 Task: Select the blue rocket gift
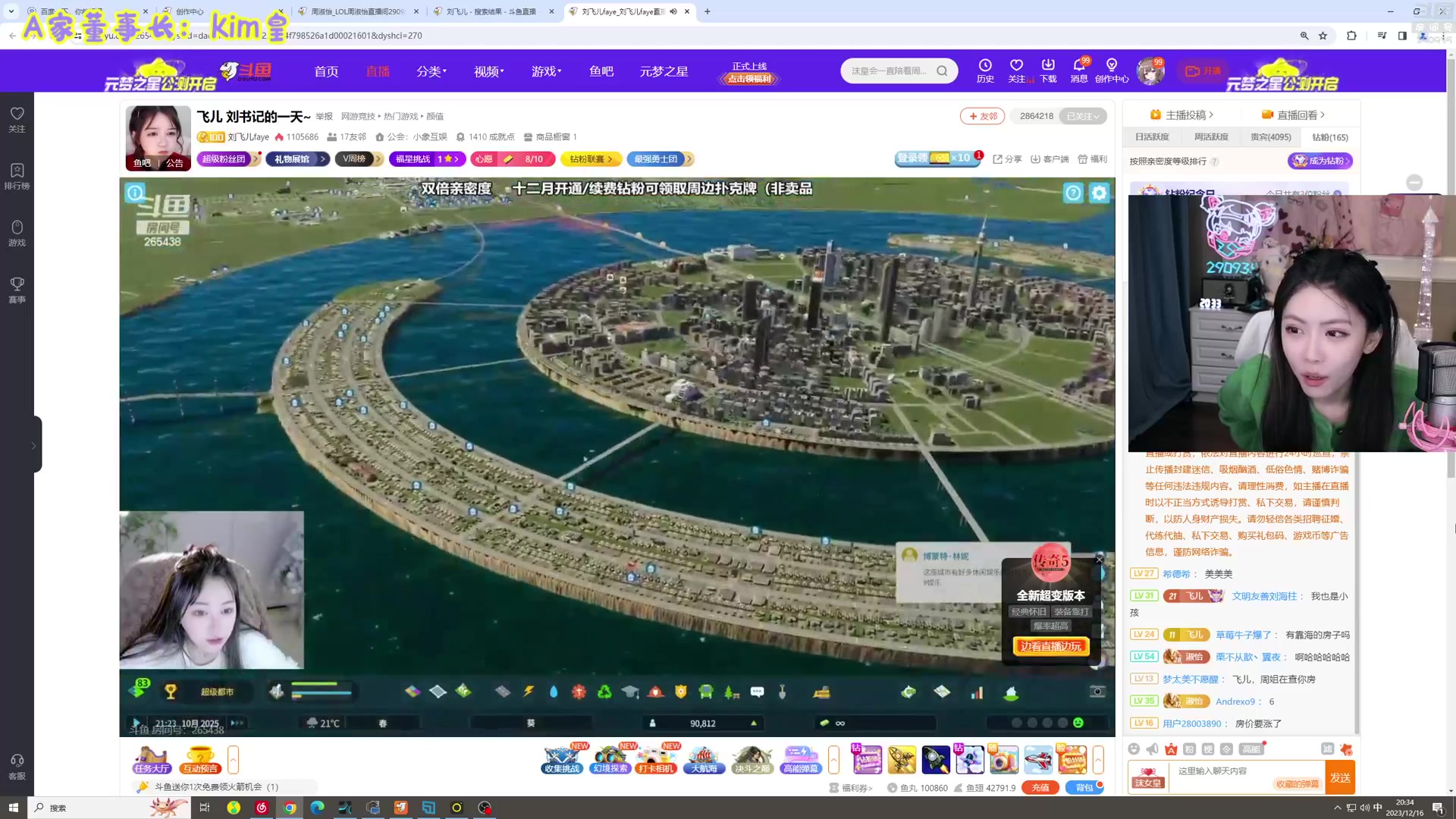pos(936,759)
